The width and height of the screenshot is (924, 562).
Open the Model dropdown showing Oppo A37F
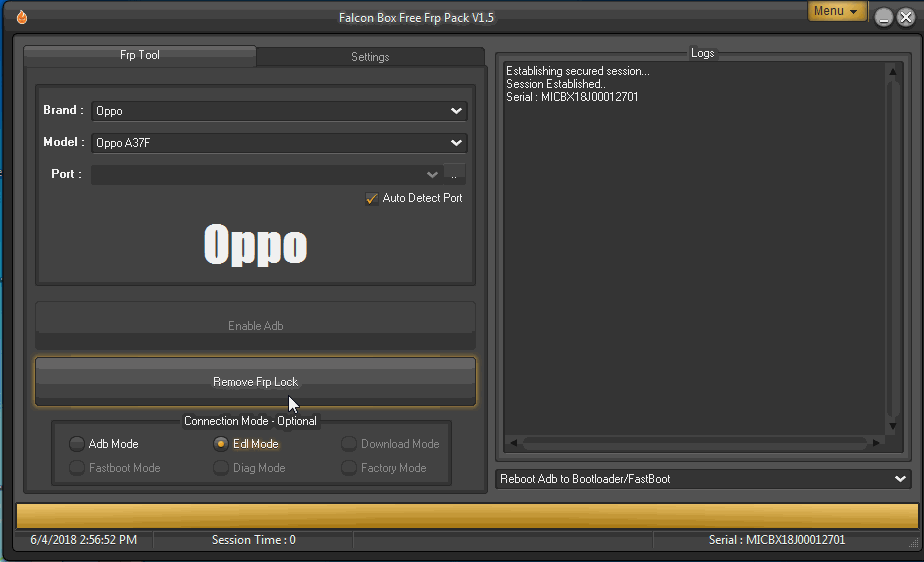(279, 143)
